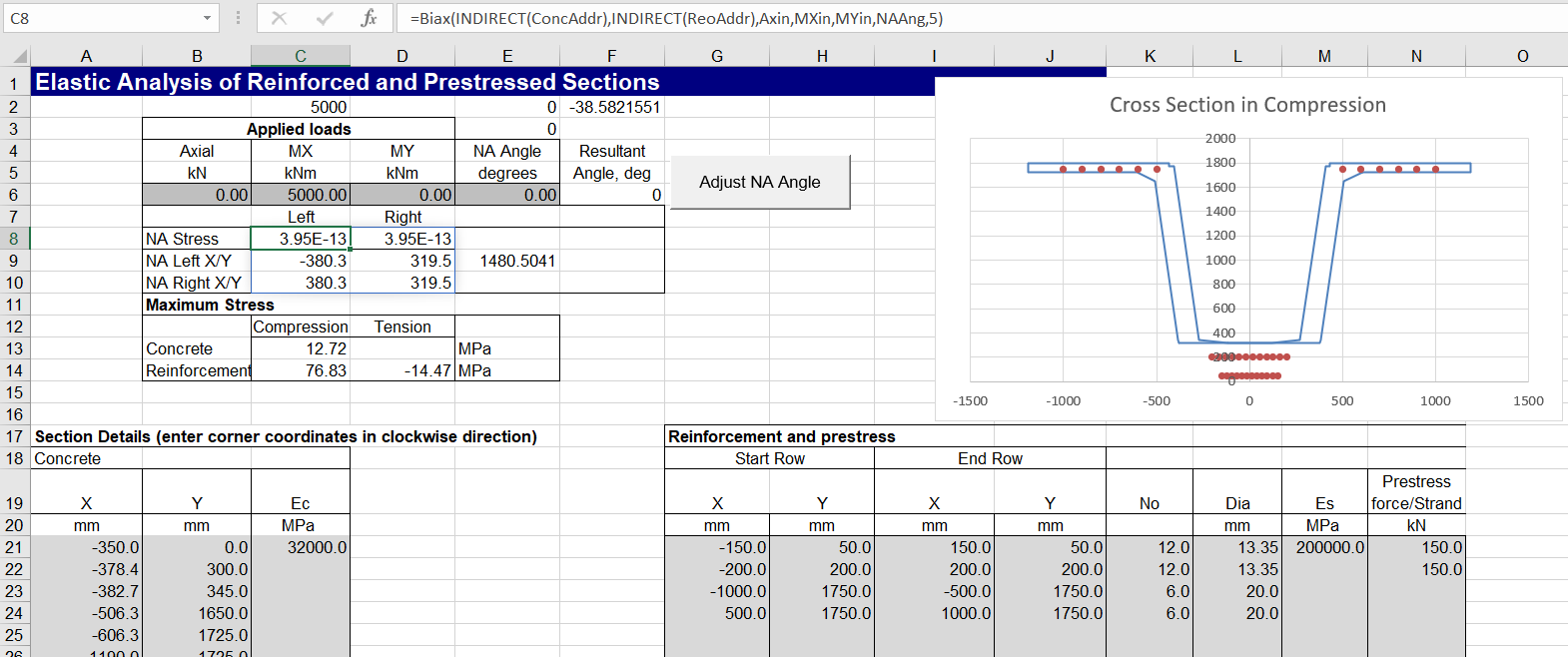Select the Reinforcement tension cell -14.47
Viewport: 1568px width, 657px height.
(x=402, y=370)
